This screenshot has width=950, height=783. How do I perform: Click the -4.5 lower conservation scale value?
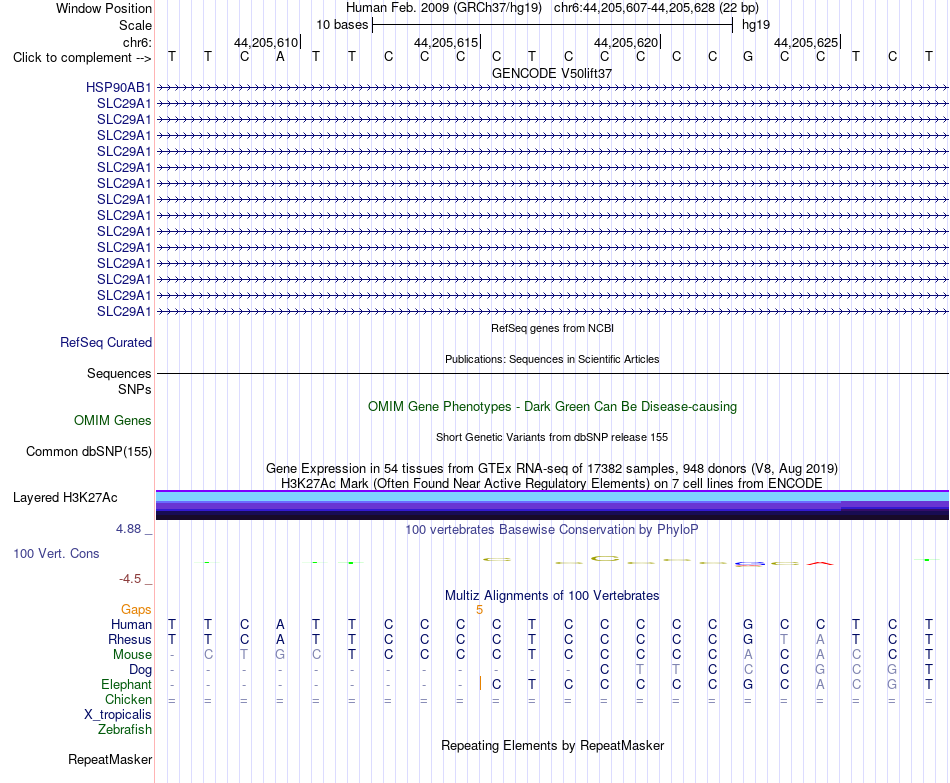coord(130,579)
